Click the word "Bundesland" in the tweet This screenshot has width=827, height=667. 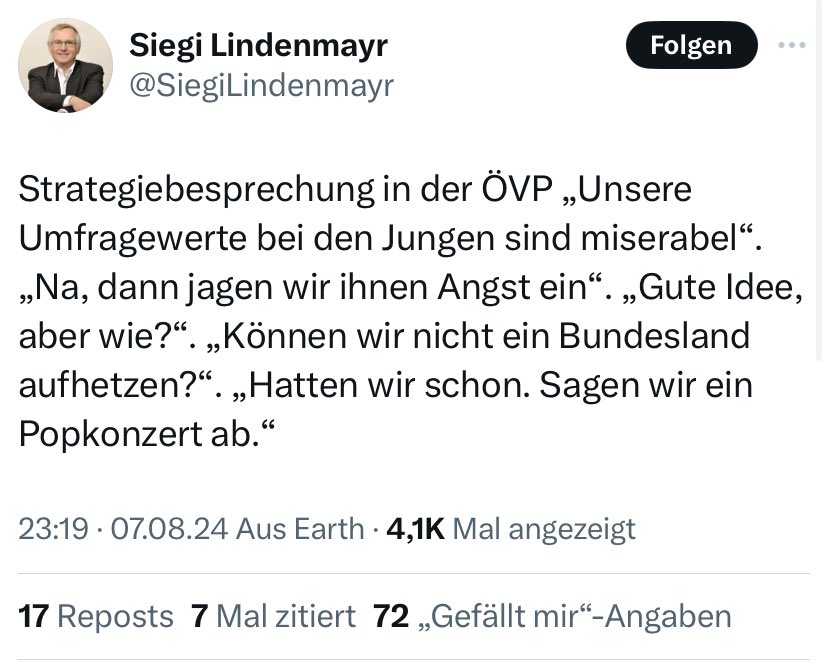point(653,335)
